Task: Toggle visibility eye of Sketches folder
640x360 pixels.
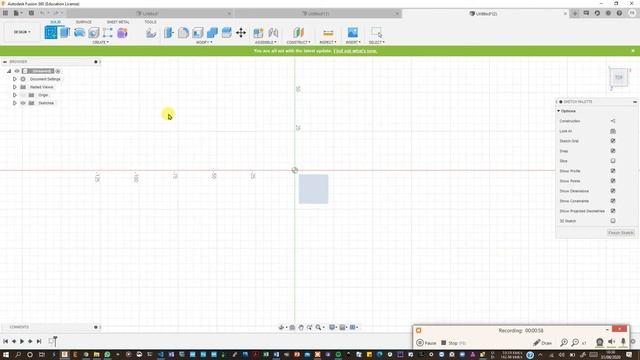Action: [23, 103]
